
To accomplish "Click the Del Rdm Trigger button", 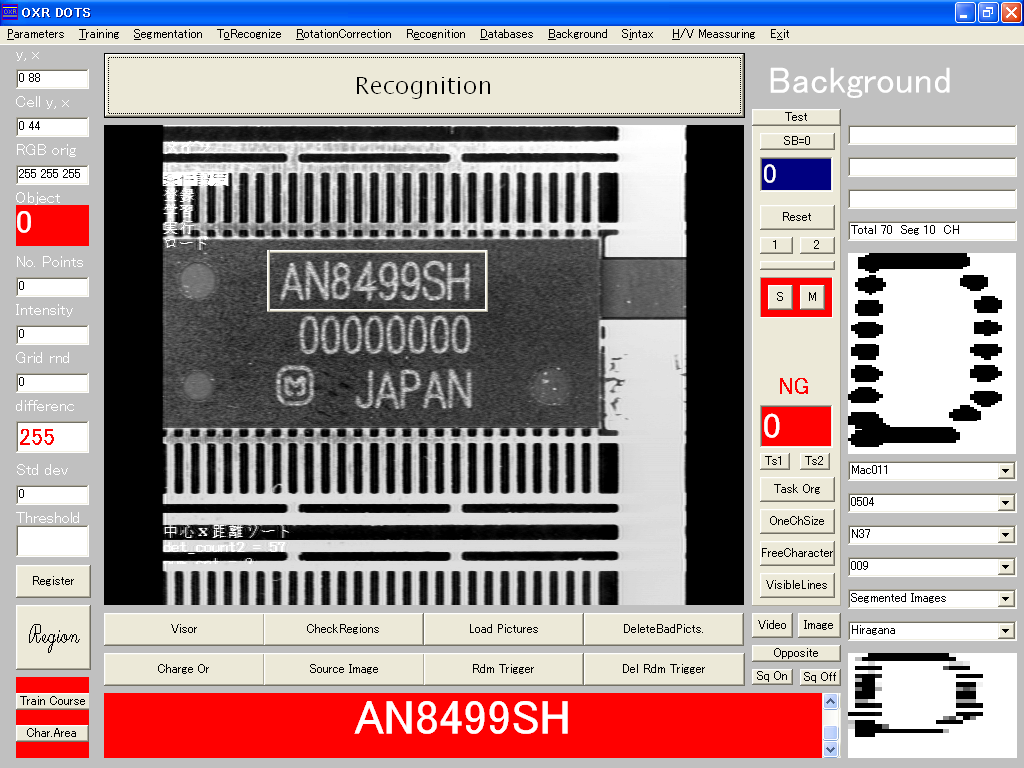I will [664, 669].
